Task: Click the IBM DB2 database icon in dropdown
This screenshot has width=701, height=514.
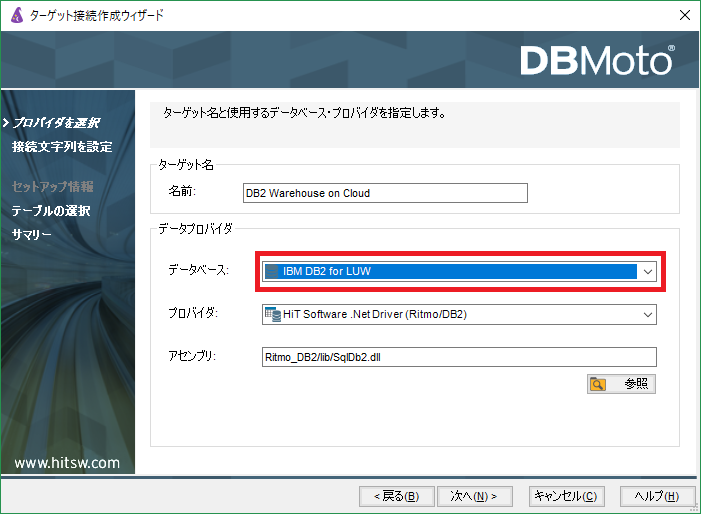Action: click(x=271, y=271)
